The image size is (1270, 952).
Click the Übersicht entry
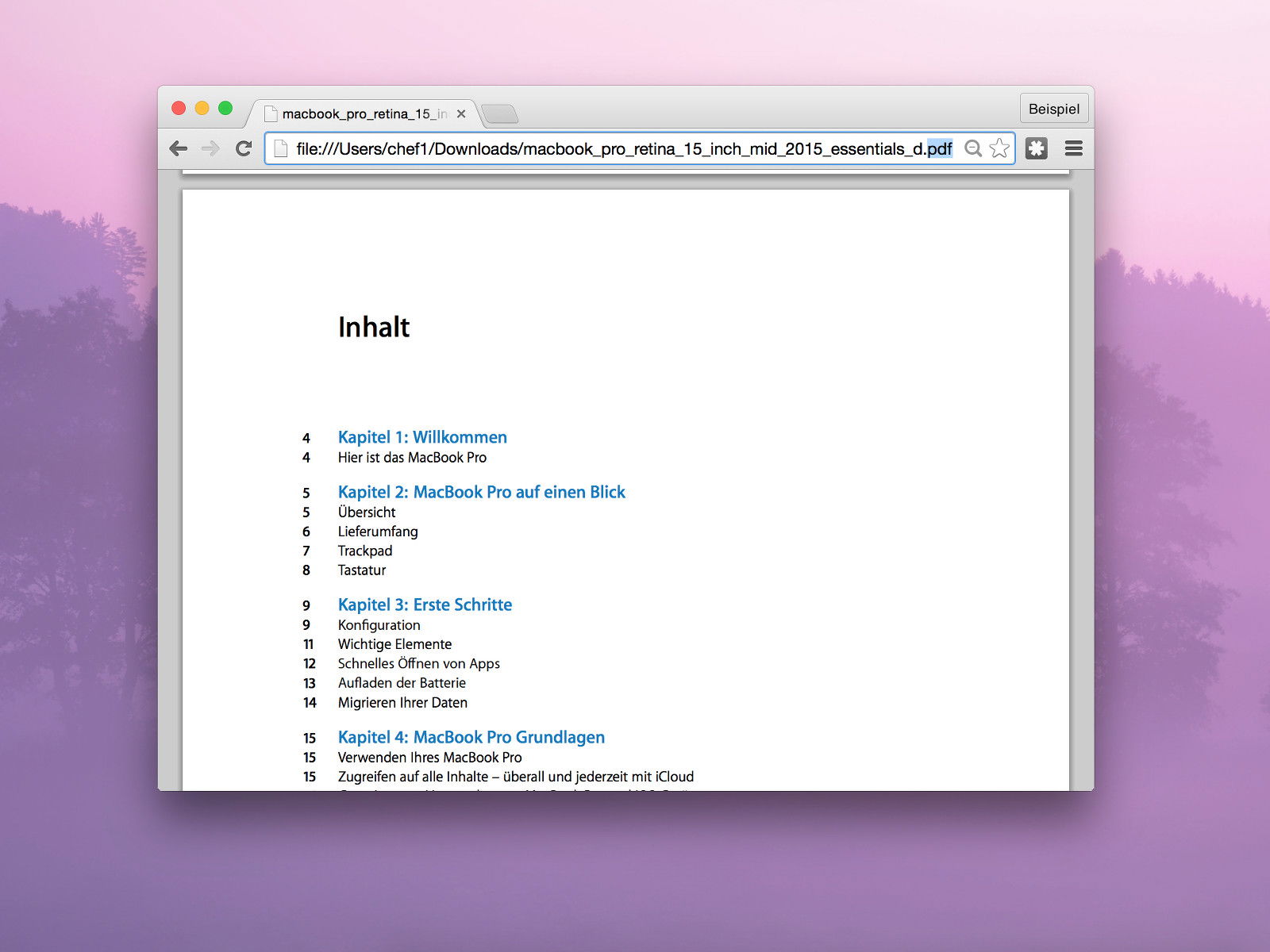(367, 512)
